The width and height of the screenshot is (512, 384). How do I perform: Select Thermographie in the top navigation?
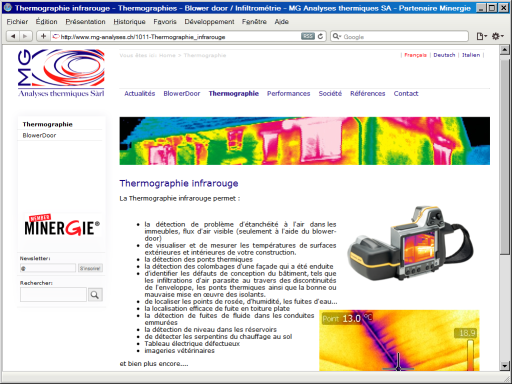(234, 94)
